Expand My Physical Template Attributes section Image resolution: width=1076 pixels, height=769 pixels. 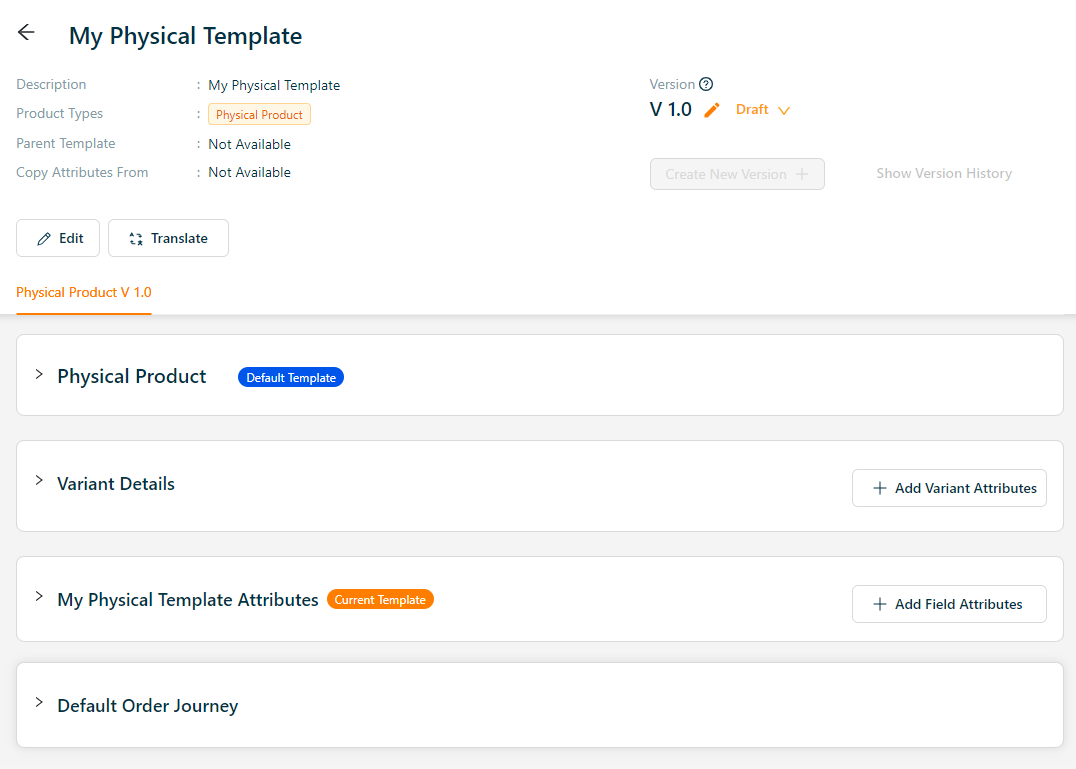39,597
